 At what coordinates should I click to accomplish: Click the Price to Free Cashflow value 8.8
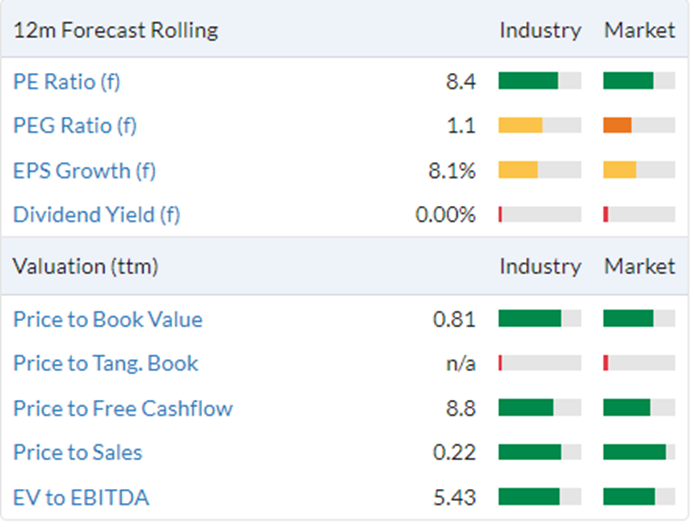coord(461,408)
